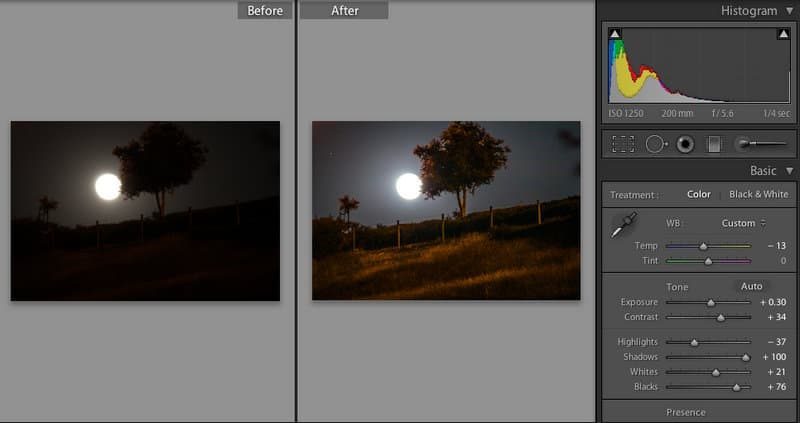Select the Graduated Filter tool
800x423 pixels.
[x=714, y=144]
